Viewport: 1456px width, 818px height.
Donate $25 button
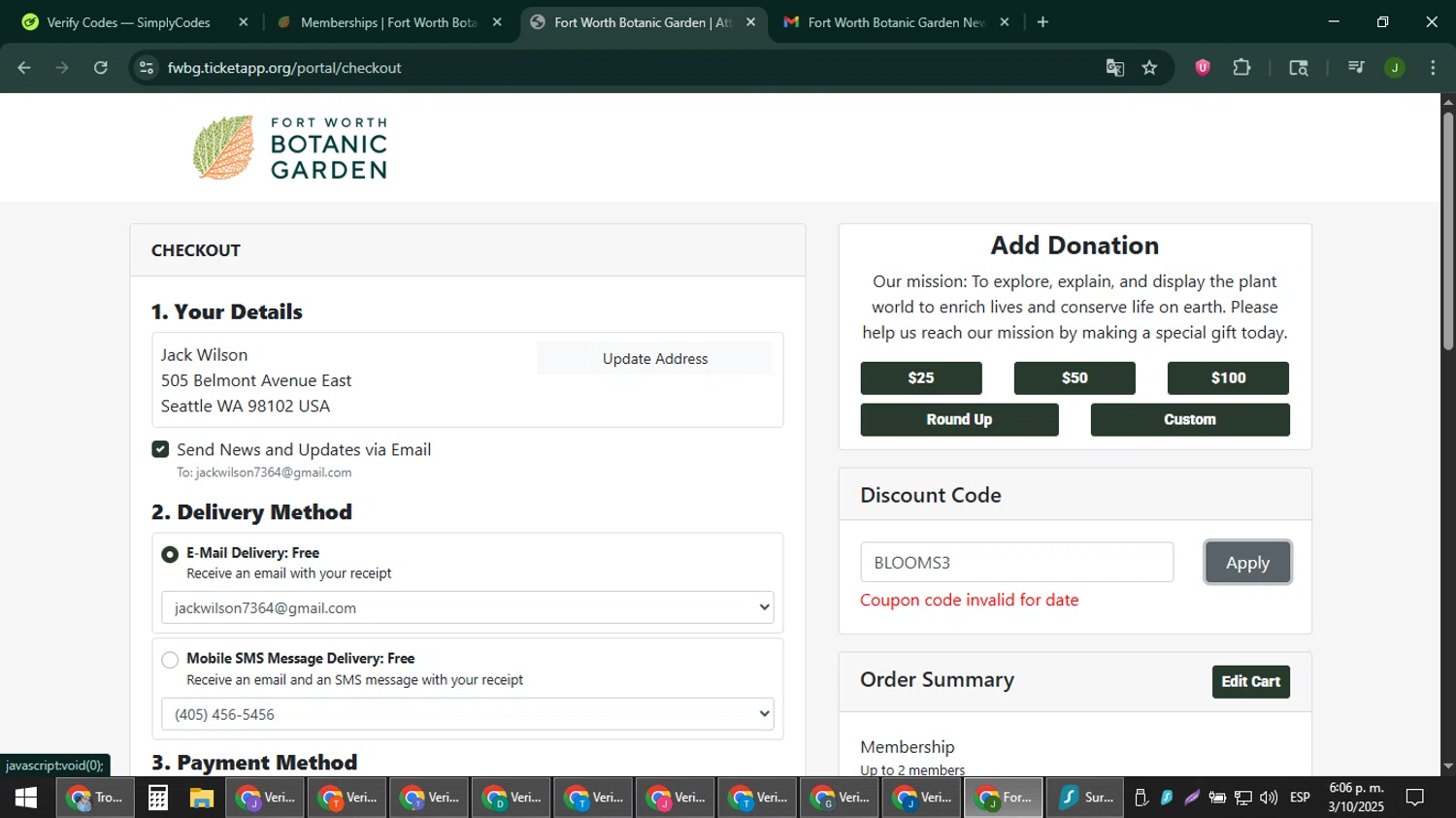(921, 378)
